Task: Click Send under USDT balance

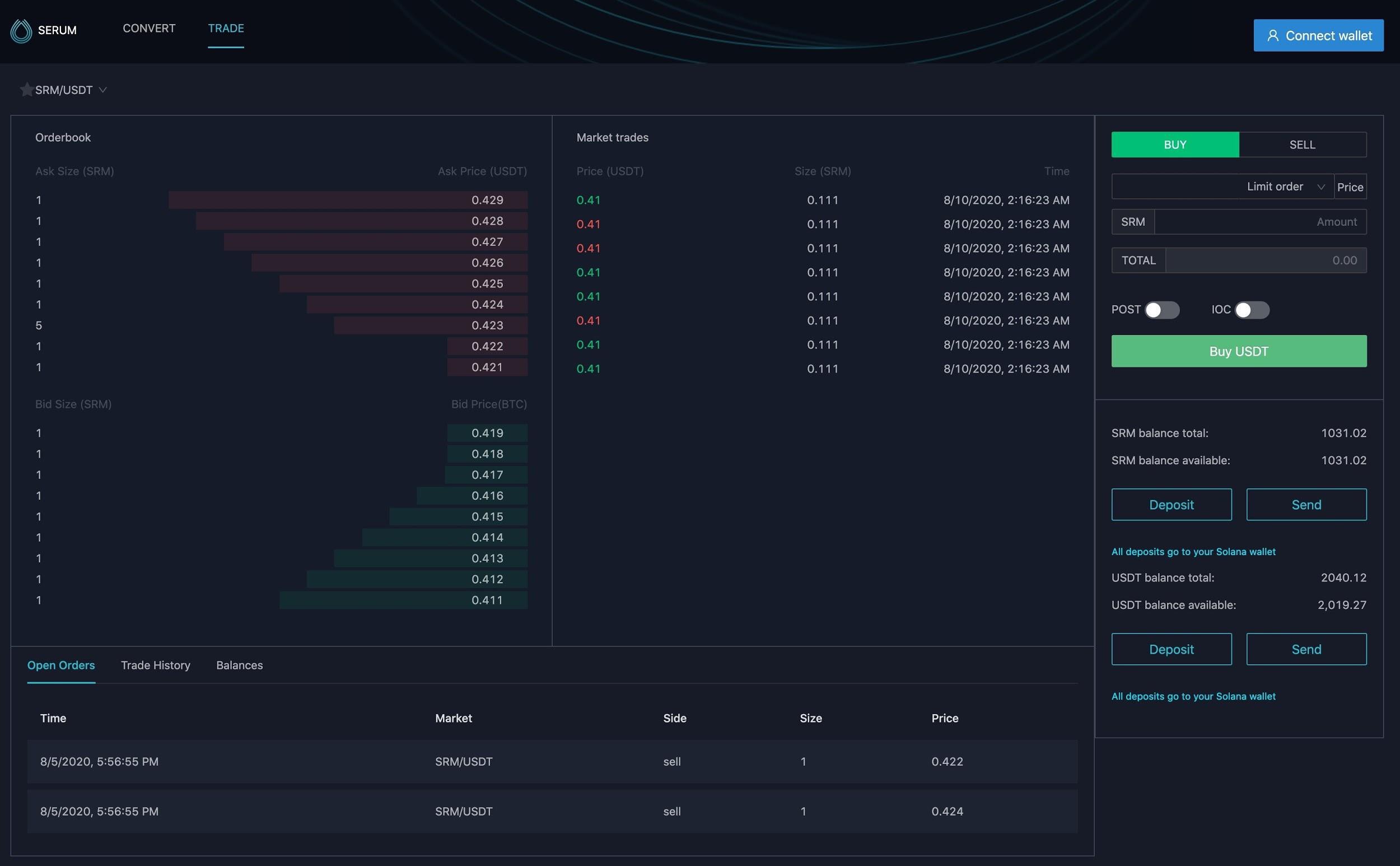Action: click(1305, 649)
